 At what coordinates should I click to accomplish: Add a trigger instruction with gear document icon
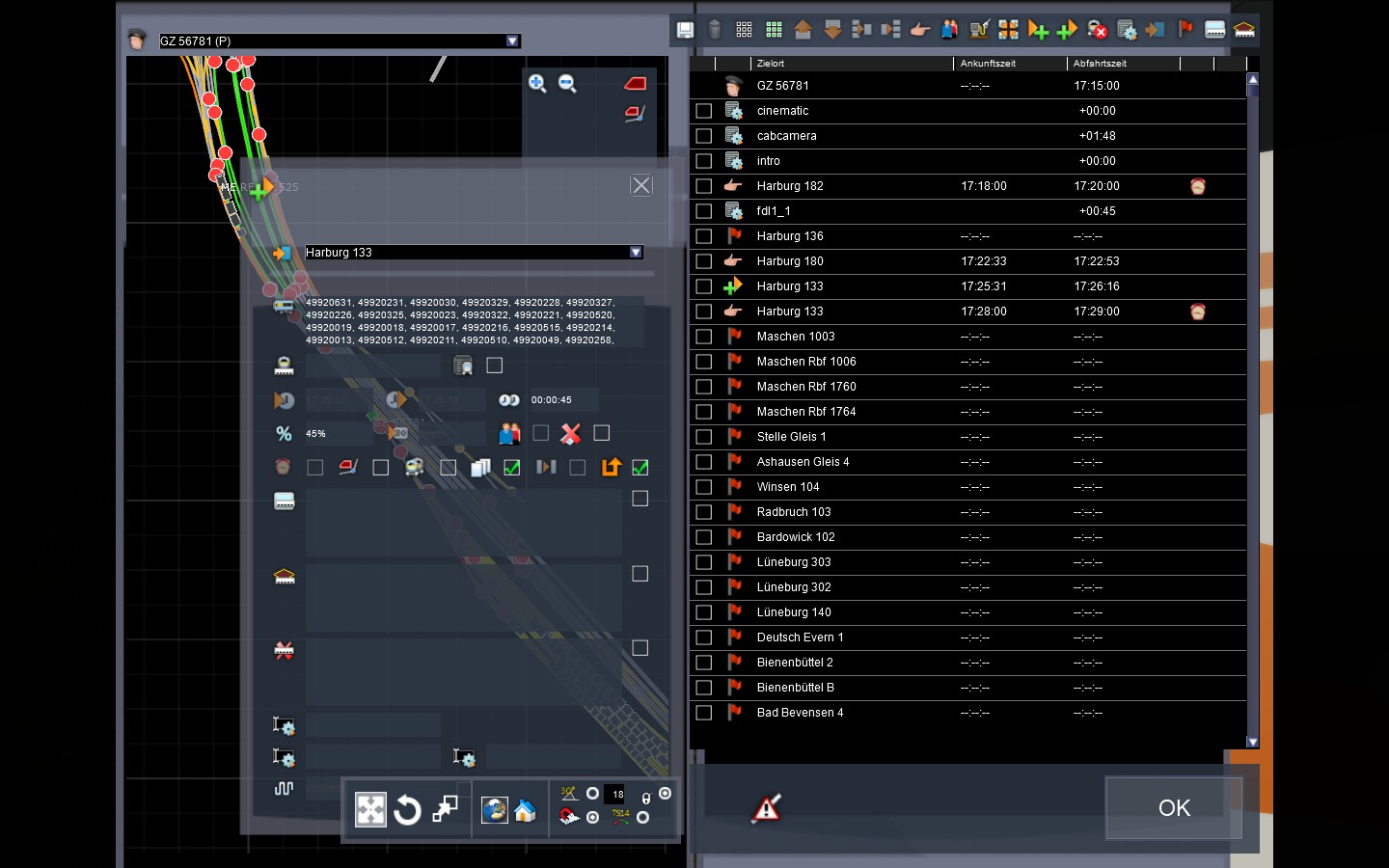(1127, 30)
